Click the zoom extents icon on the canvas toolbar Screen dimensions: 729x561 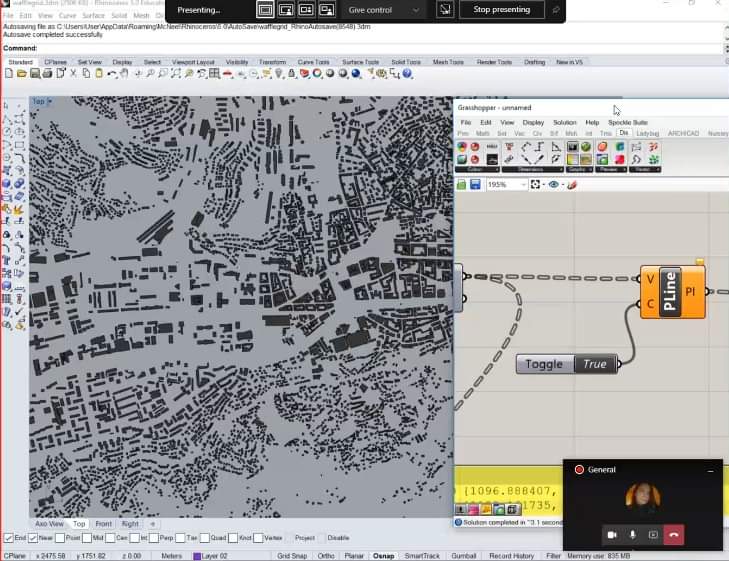(537, 185)
